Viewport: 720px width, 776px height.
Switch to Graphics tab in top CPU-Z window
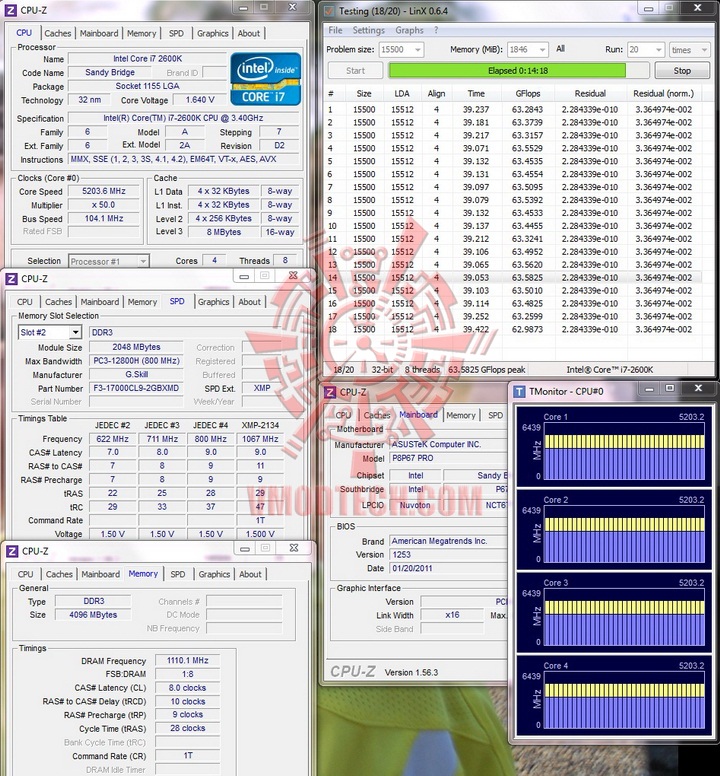(213, 33)
